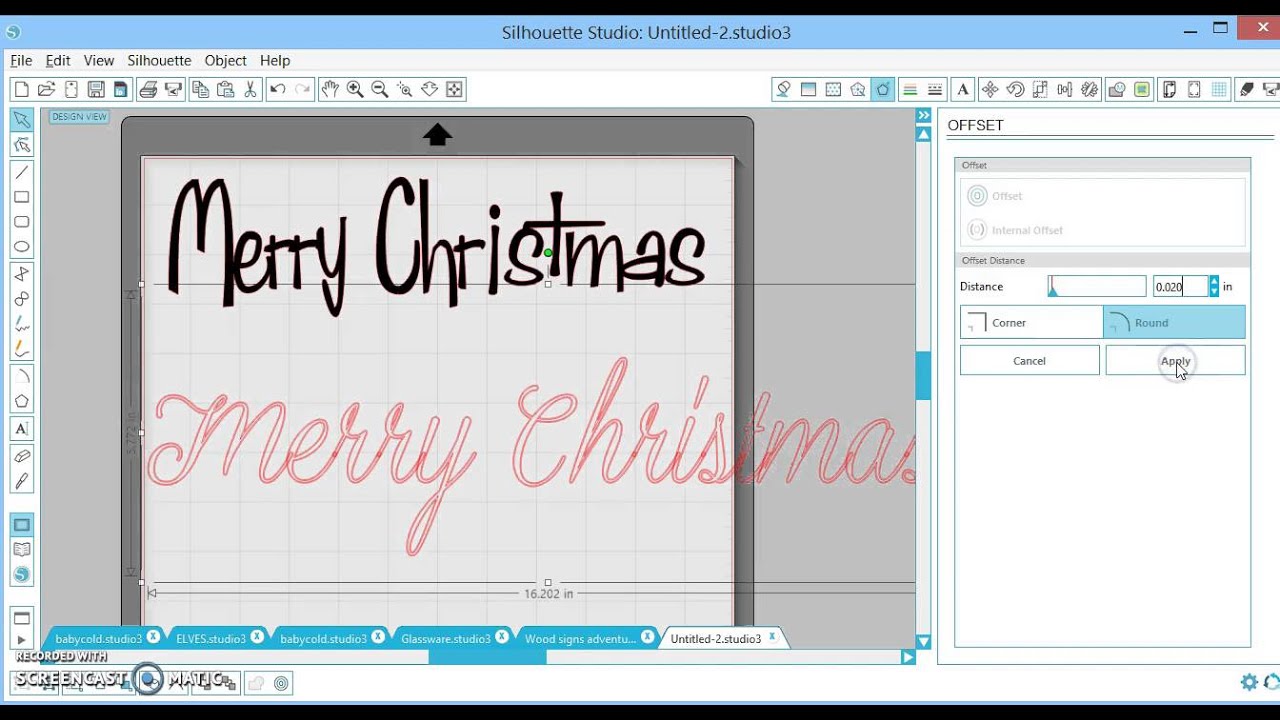Activate the Knife tool
This screenshot has height=720, width=1280.
(x=21, y=481)
